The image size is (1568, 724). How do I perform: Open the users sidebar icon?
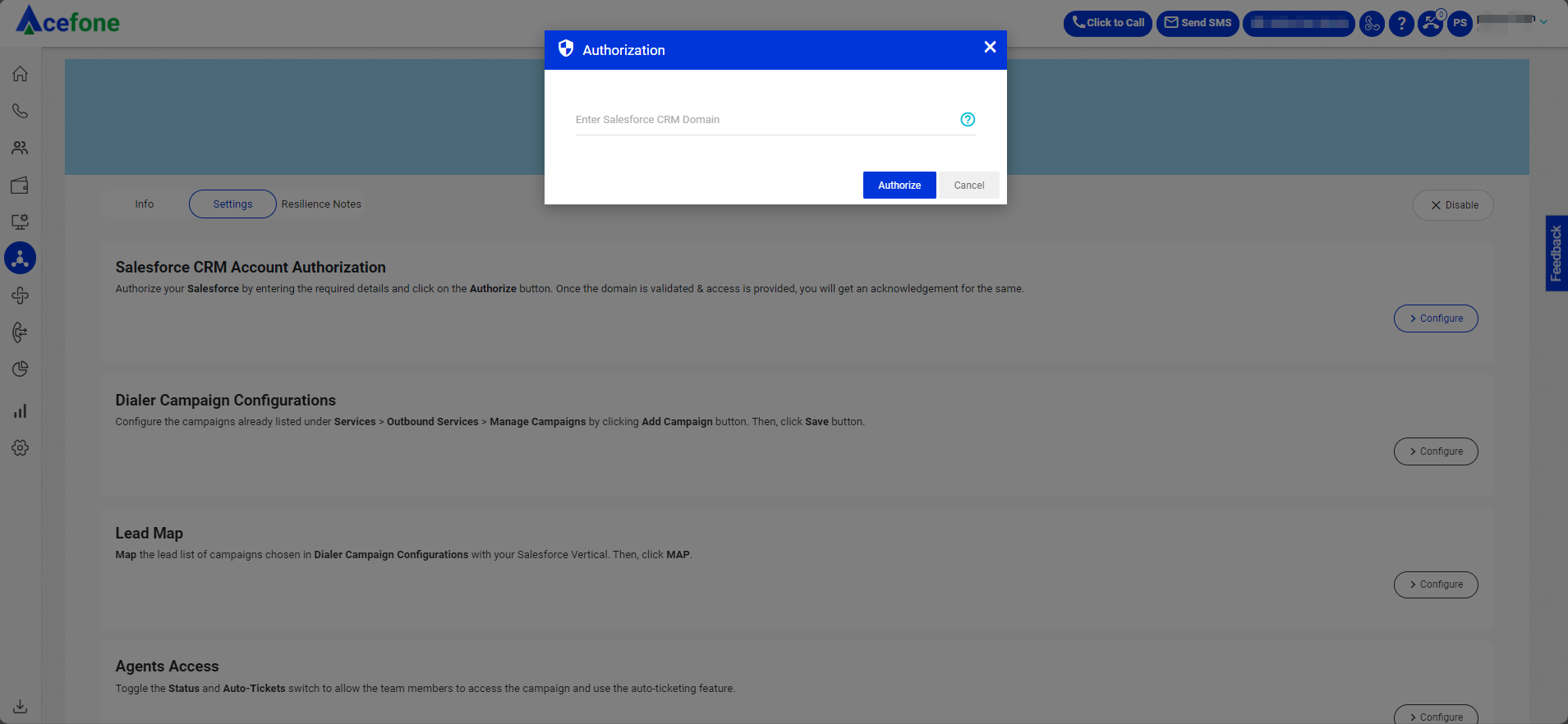pos(21,148)
